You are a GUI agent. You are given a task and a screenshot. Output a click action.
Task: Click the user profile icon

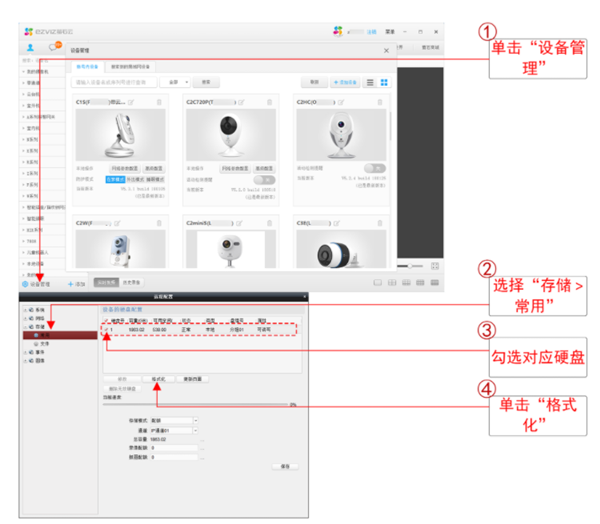click(31, 47)
